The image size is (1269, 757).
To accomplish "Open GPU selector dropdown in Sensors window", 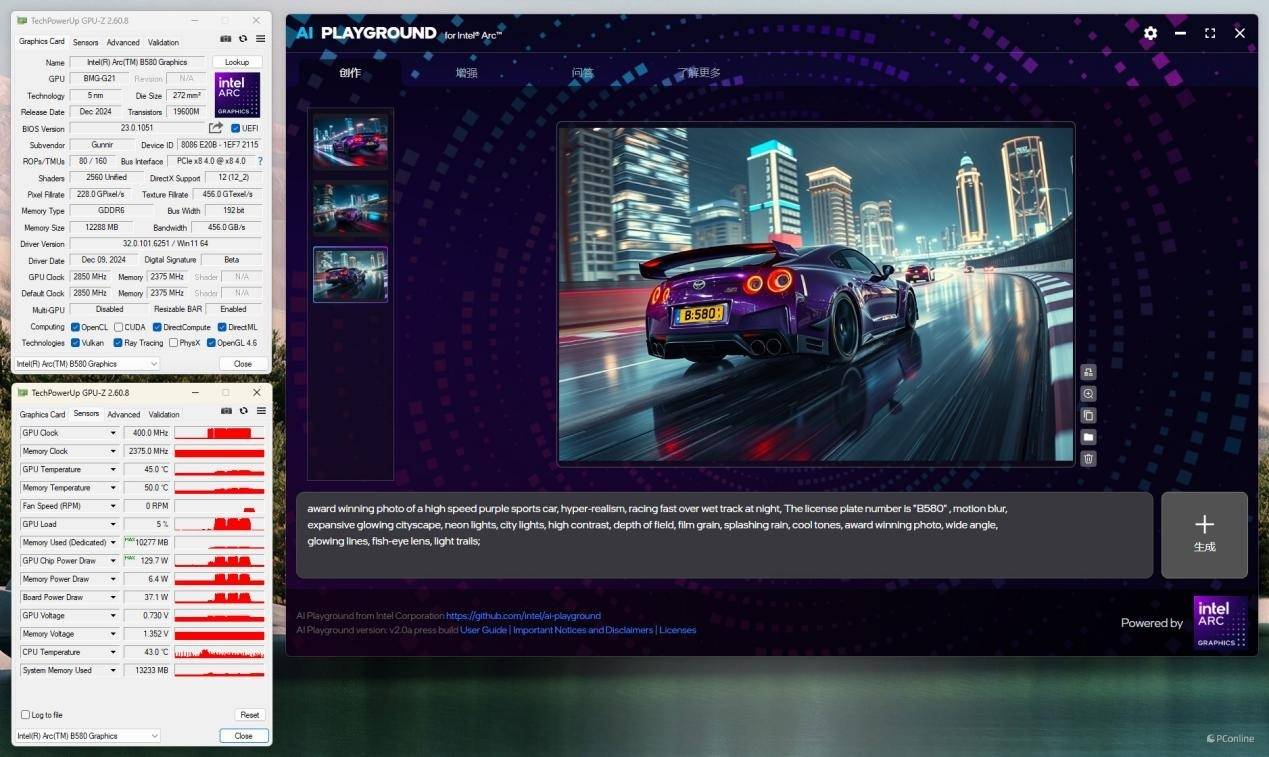I will pyautogui.click(x=87, y=736).
